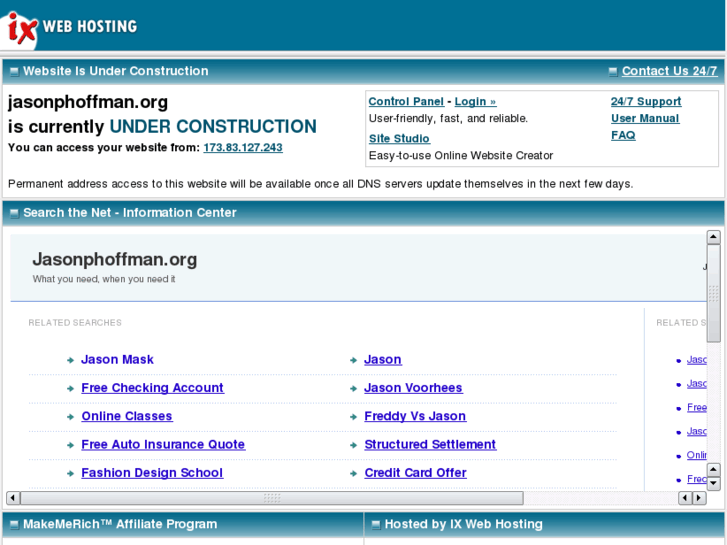Click the arrow bullet beside Jason Voorhees
This screenshot has width=727, height=545.
pos(354,389)
